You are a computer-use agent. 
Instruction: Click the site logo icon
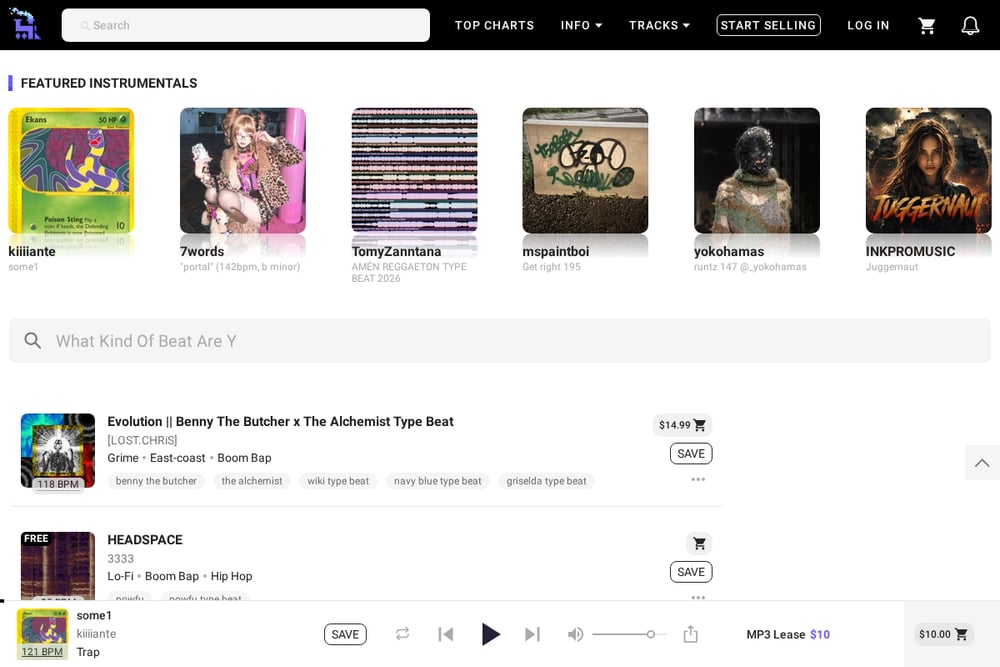[x=26, y=25]
